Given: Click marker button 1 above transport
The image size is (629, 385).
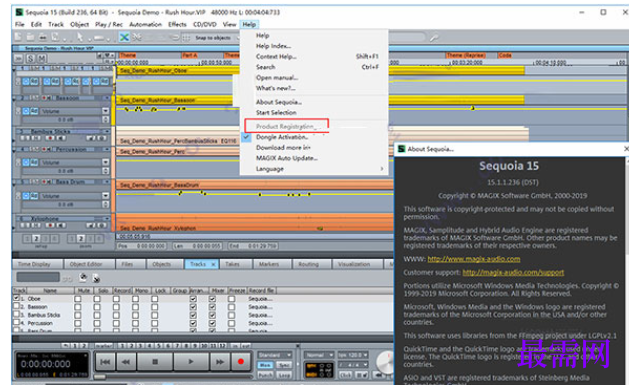Looking at the screenshot, I should point(122,345).
